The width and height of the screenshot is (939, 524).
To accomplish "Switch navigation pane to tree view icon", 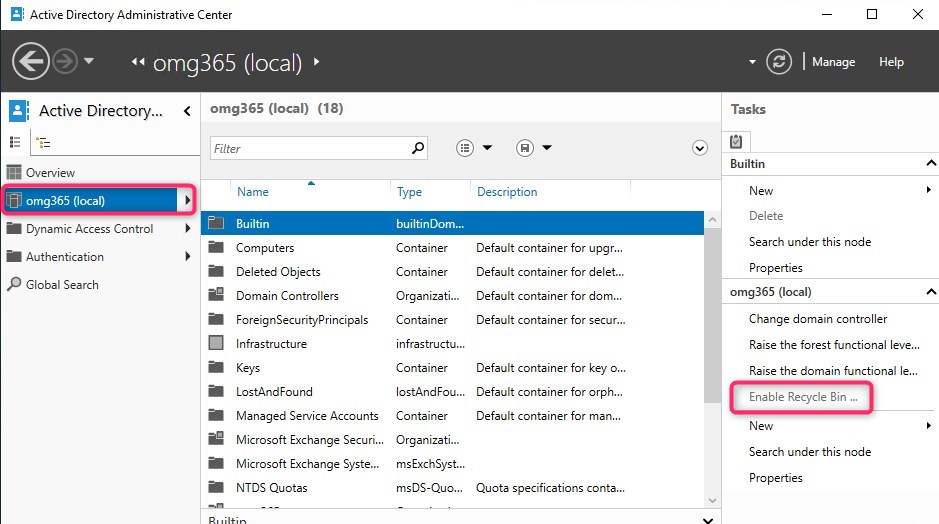I will [x=44, y=143].
